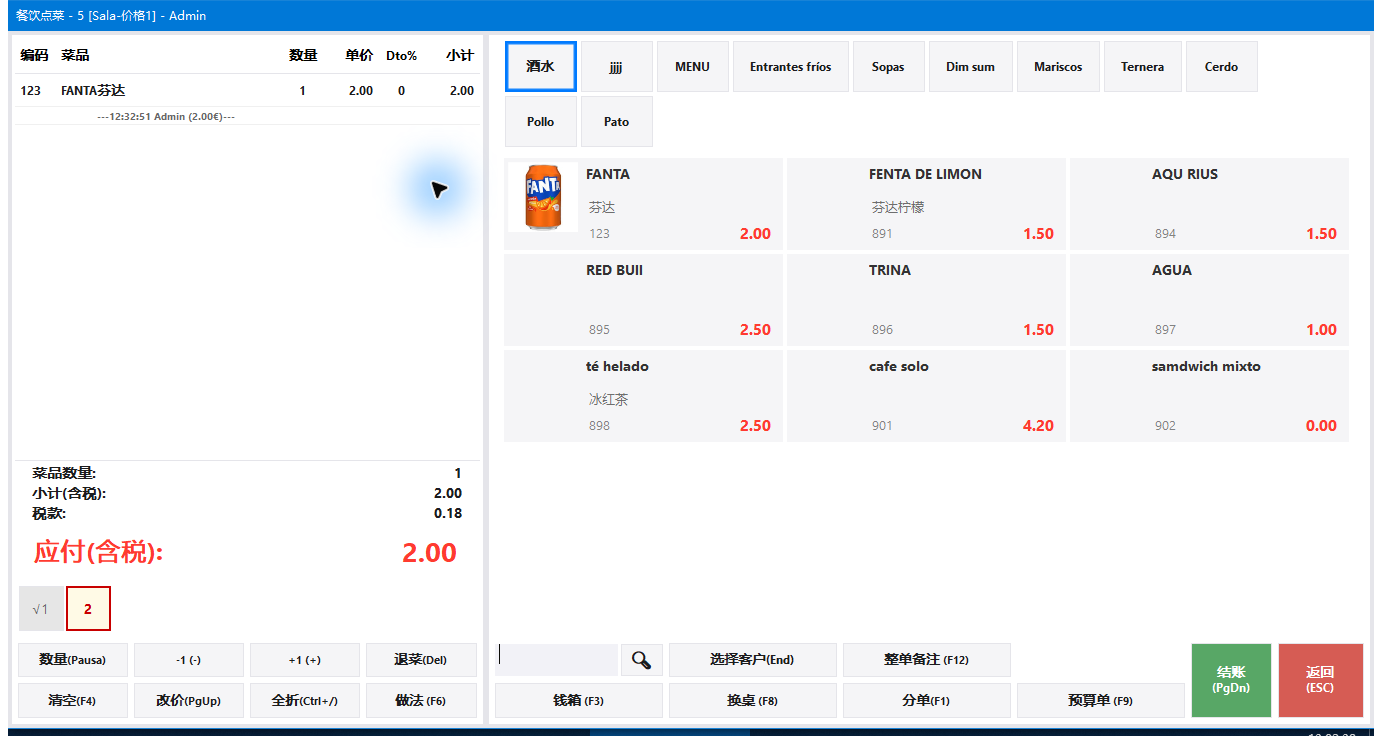Print pre-bill with 预算单 (F9)
This screenshot has height=736, width=1382.
pos(1101,701)
